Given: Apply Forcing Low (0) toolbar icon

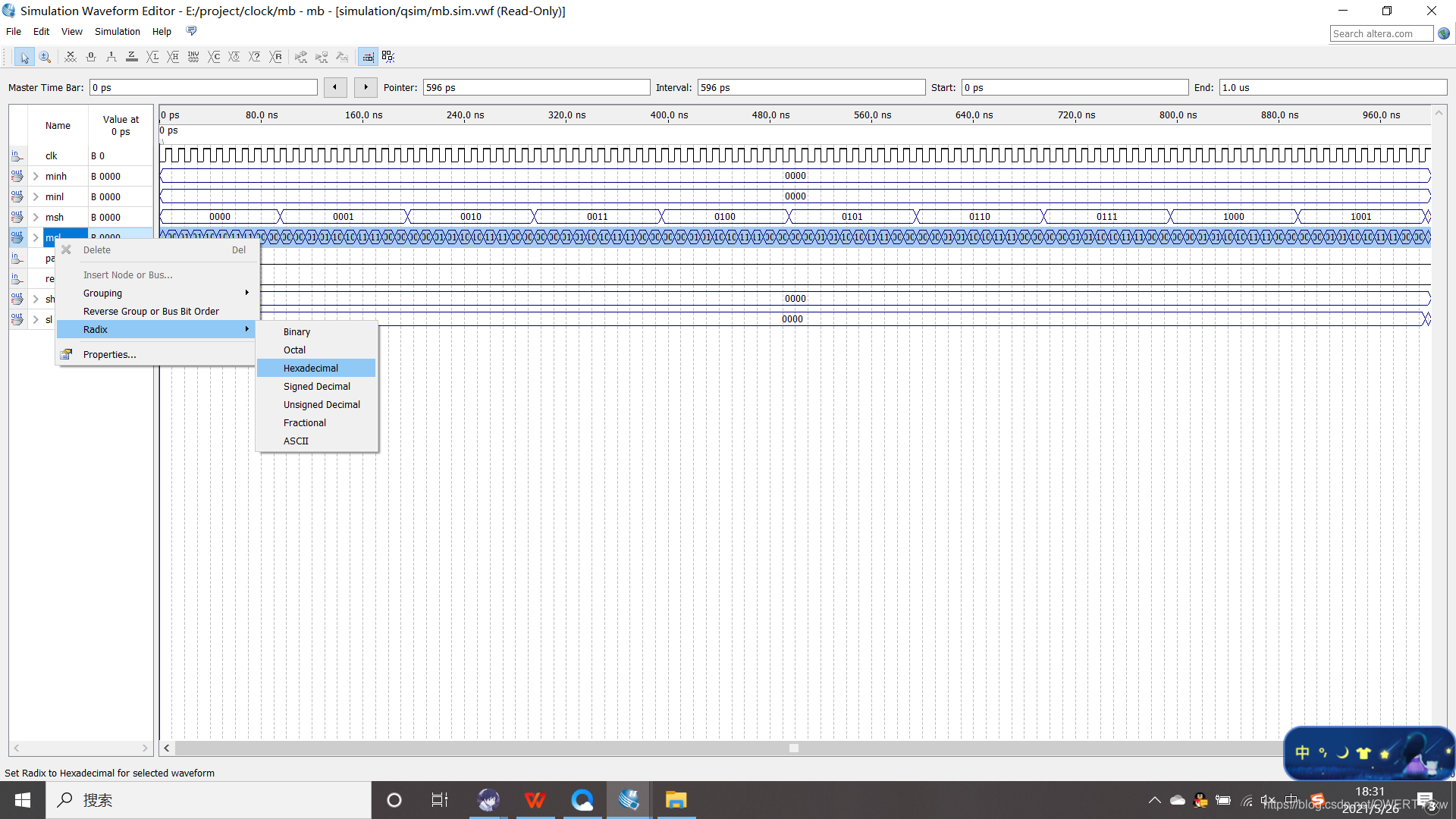Looking at the screenshot, I should tap(91, 57).
